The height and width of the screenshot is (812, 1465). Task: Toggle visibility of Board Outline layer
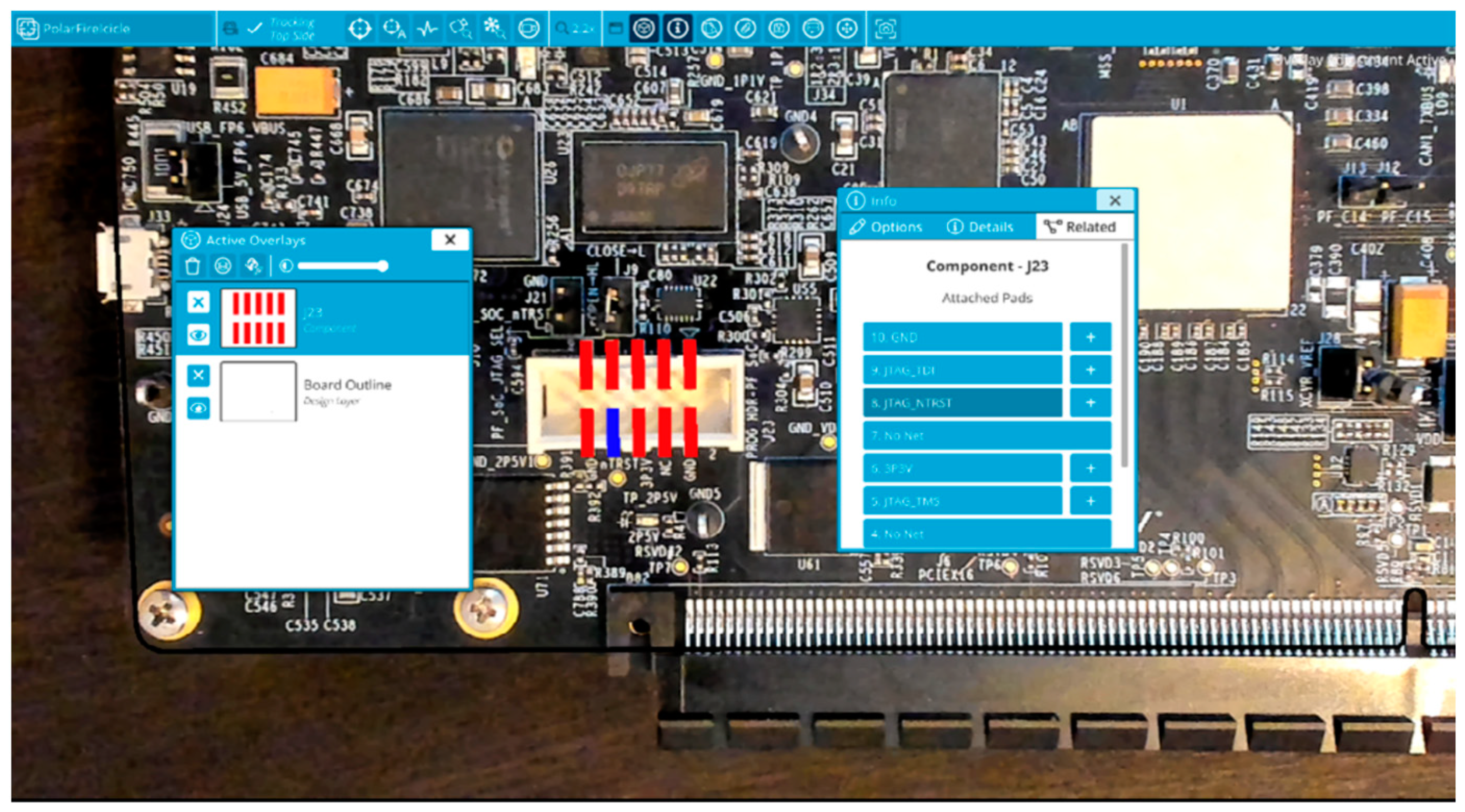(x=198, y=408)
